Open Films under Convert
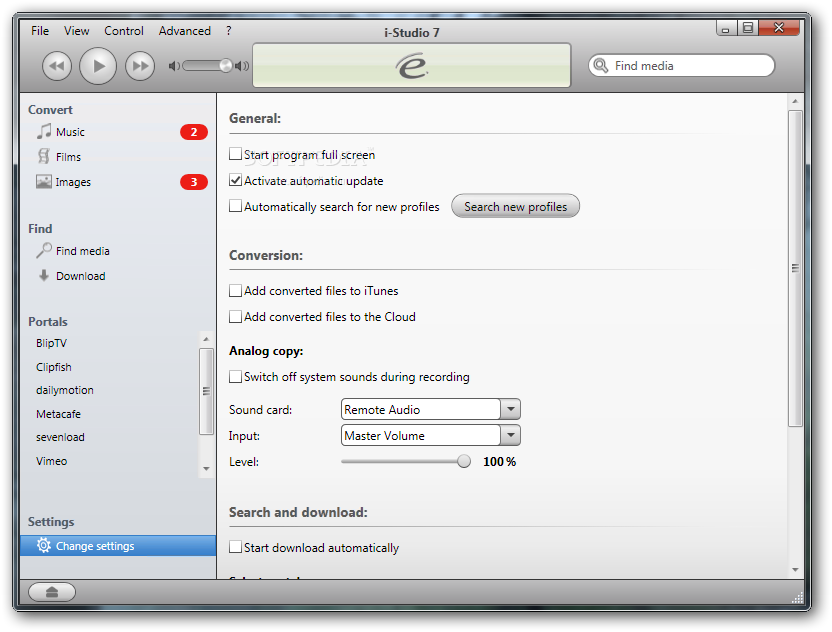The image size is (832, 632). coord(68,157)
